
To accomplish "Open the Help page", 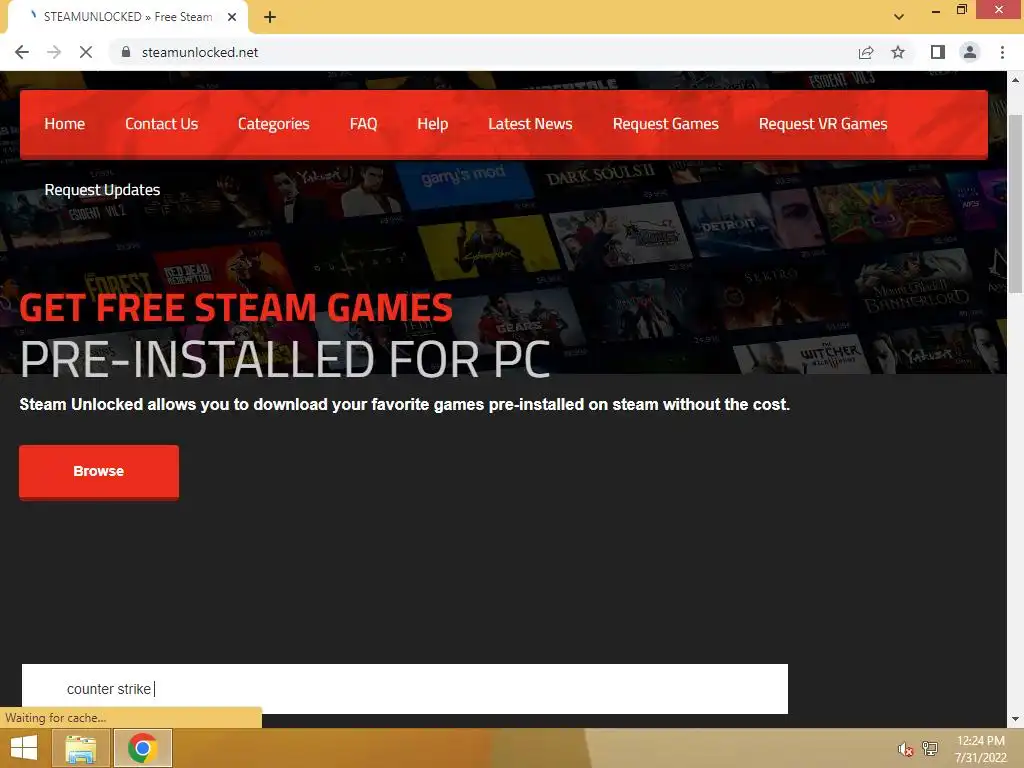I will (432, 124).
